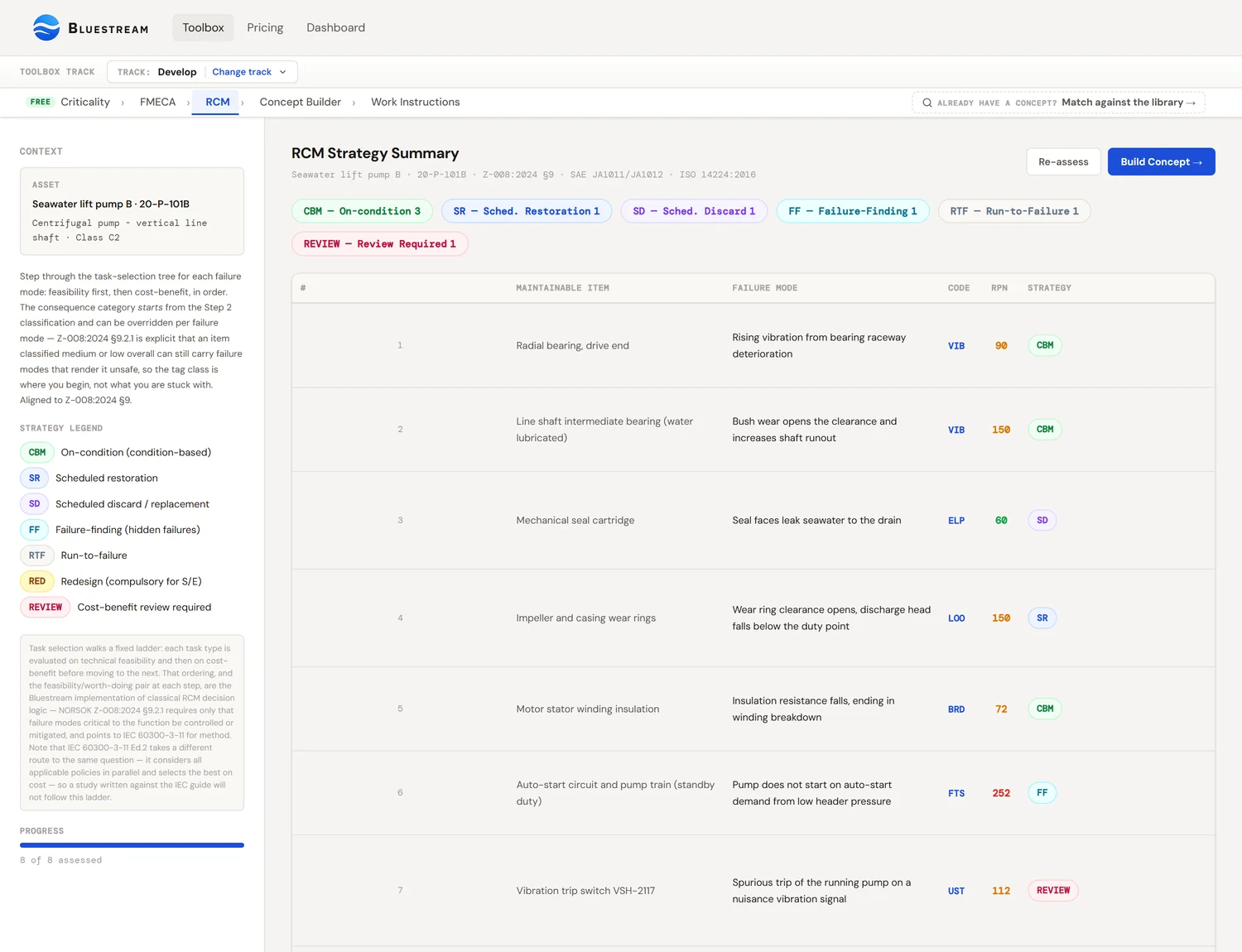Click the FF badge for Auto-start circuit row
Viewport: 1242px width, 952px height.
coord(1042,792)
